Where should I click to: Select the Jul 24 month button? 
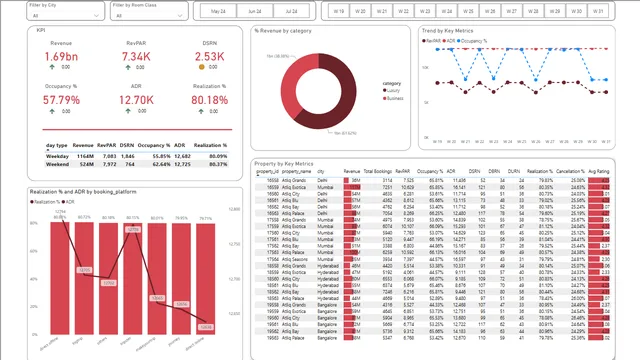coord(291,11)
